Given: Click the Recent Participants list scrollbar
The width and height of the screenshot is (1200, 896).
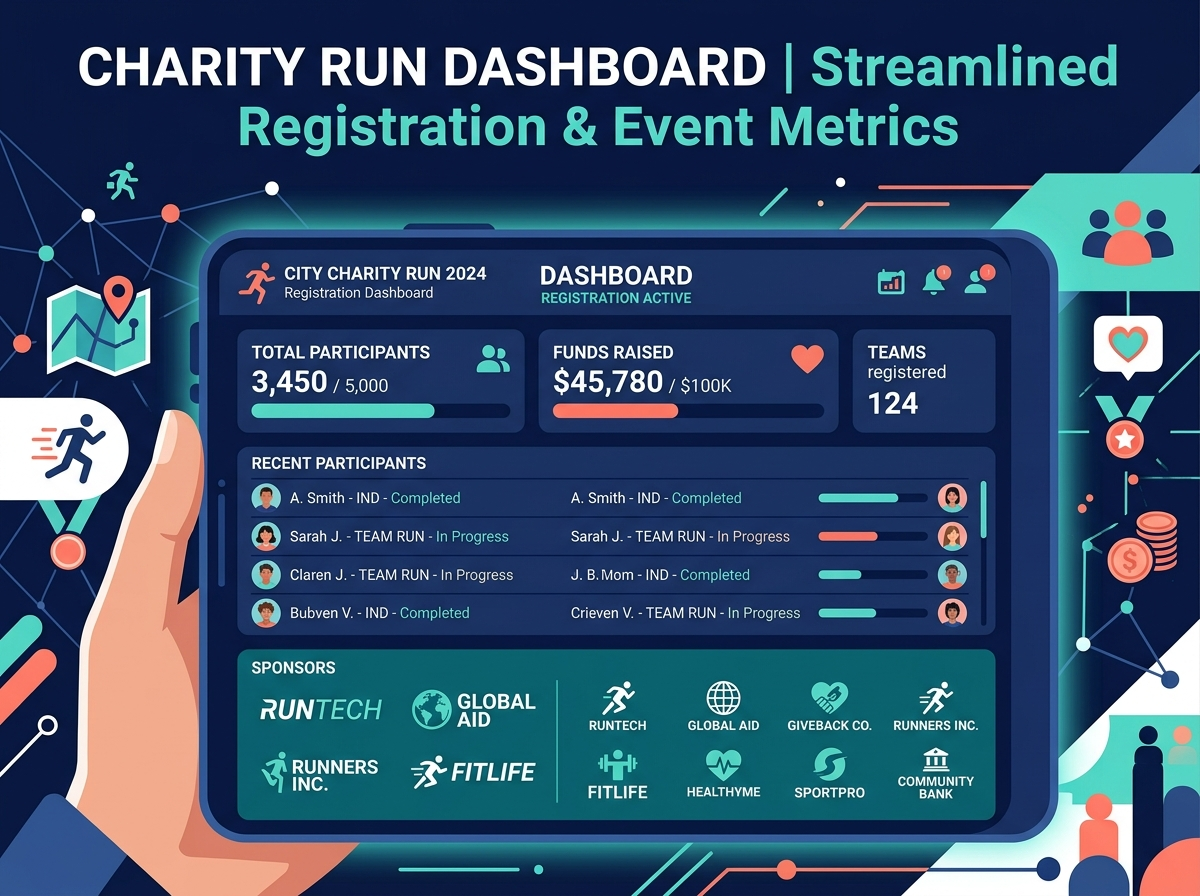Looking at the screenshot, I should coord(984,553).
